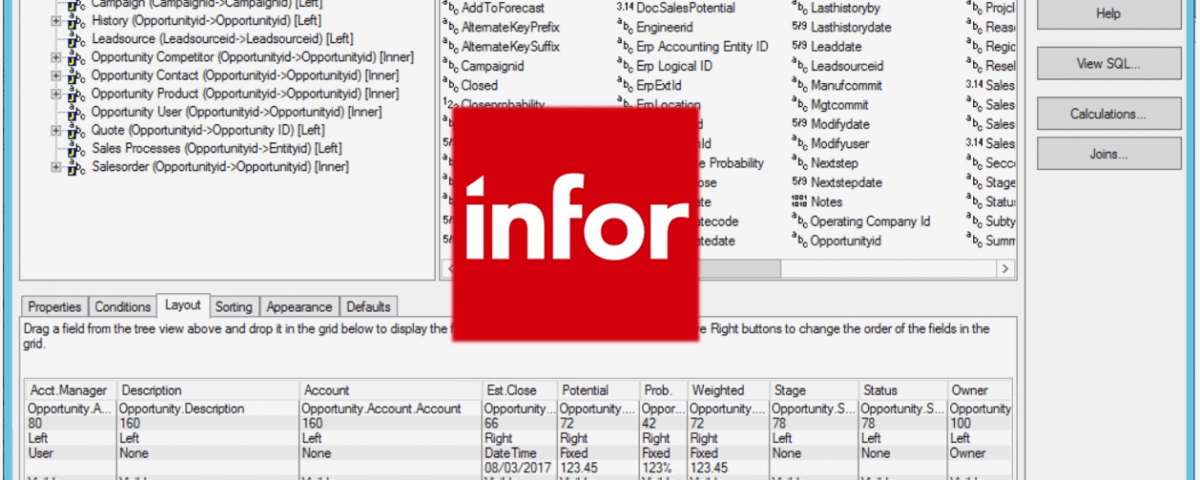This screenshot has height=480, width=1200.
Task: Select the Layout tab
Action: (183, 305)
